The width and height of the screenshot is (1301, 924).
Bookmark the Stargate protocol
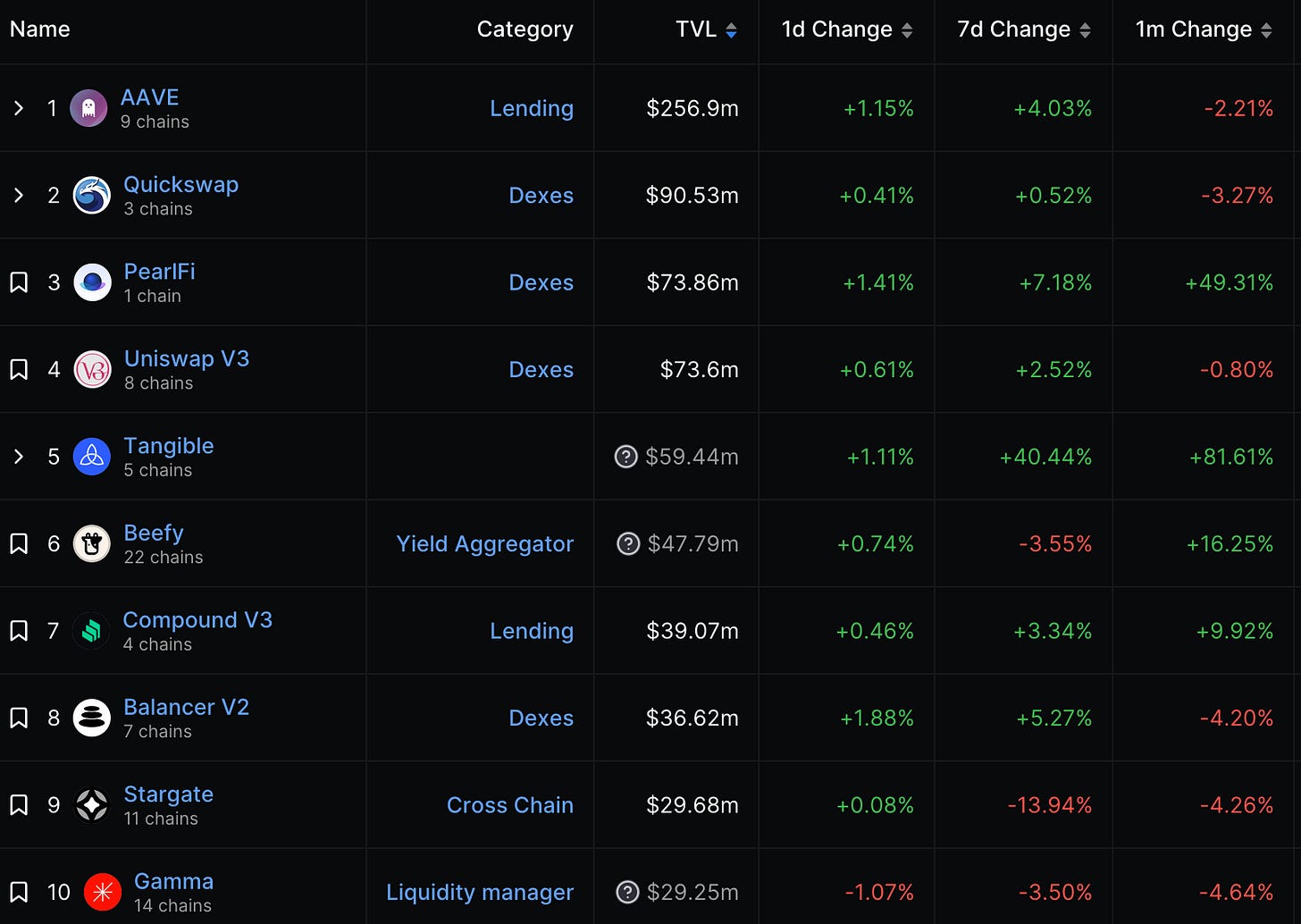point(19,805)
